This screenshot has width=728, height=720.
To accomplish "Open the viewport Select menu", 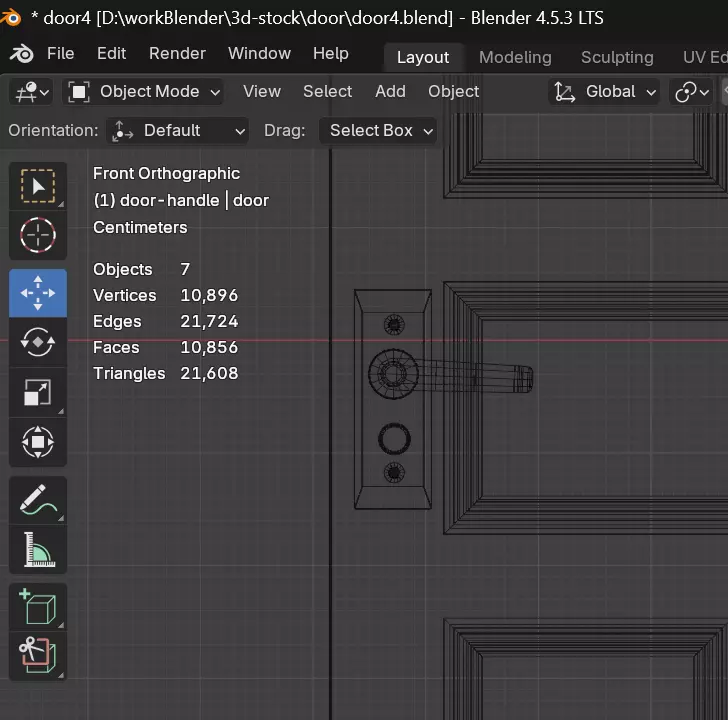I will point(328,91).
